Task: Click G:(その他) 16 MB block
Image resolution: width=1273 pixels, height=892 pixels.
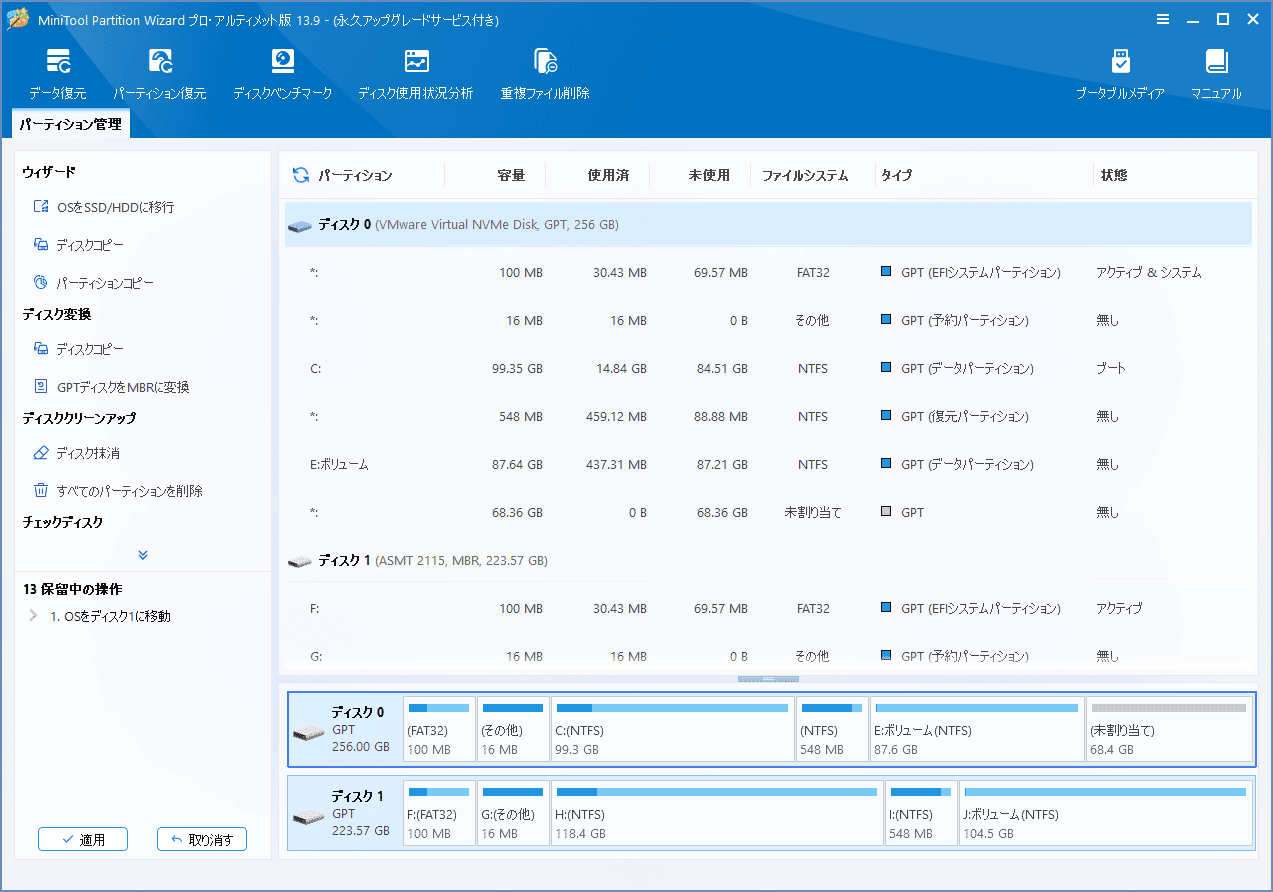Action: (513, 813)
